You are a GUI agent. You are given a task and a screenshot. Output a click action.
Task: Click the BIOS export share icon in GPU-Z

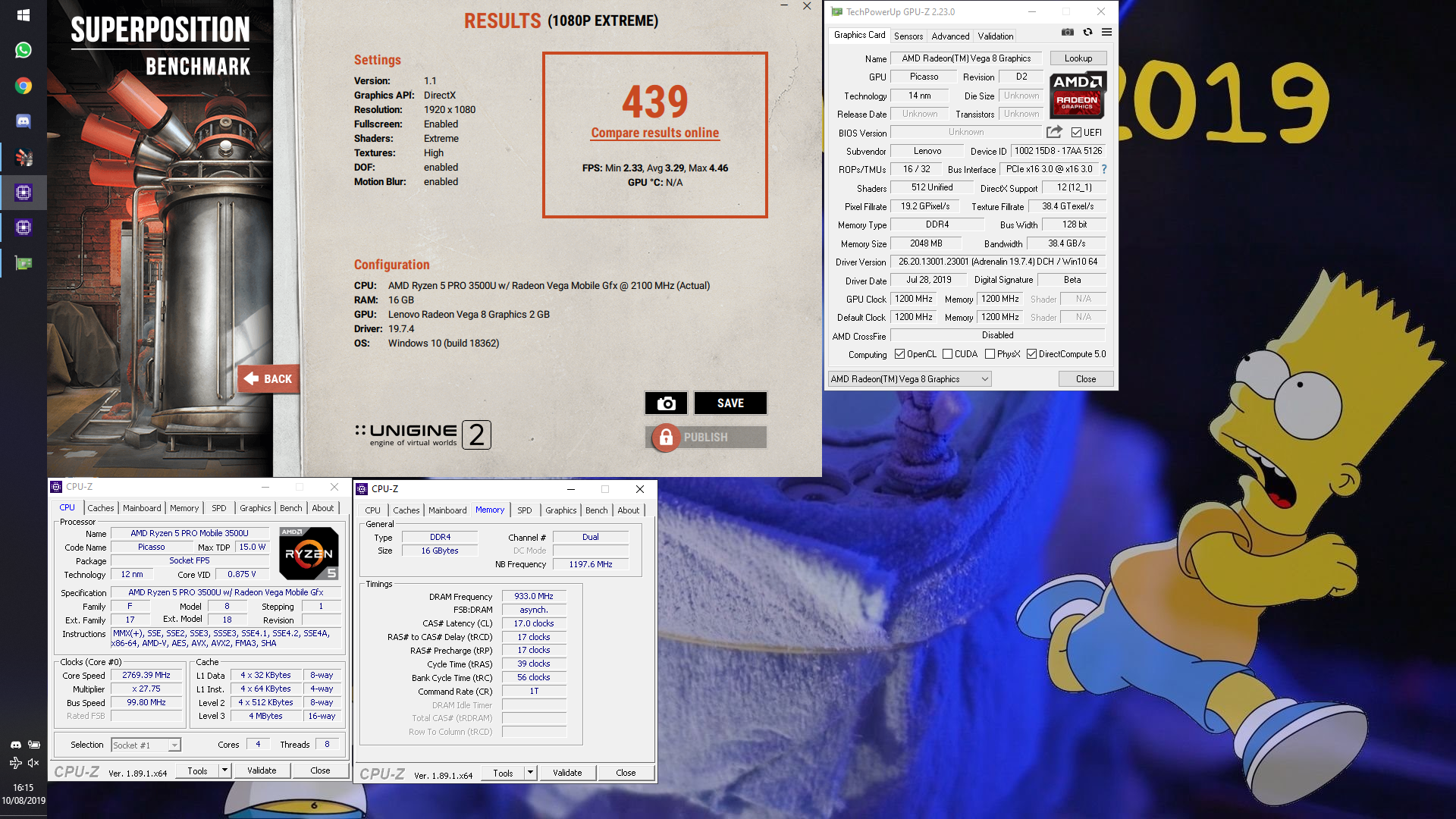[x=1054, y=132]
